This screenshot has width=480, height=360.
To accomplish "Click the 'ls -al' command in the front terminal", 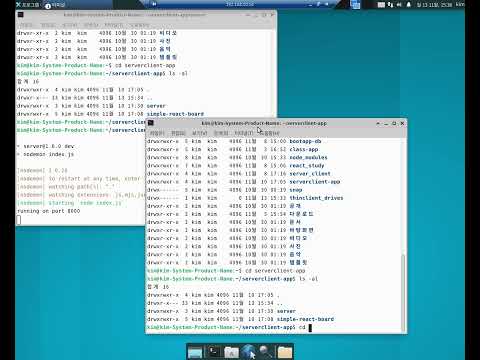I will pyautogui.click(x=308, y=279).
